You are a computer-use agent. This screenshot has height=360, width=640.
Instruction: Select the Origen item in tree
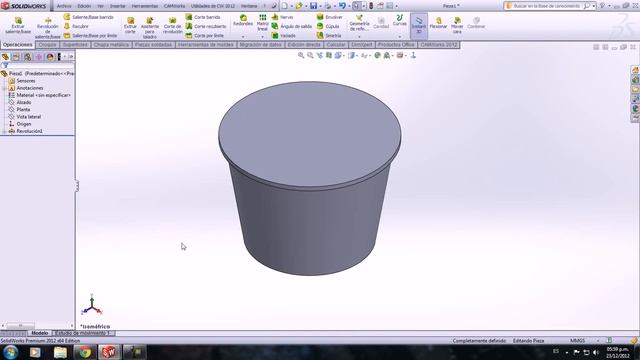(x=24, y=124)
